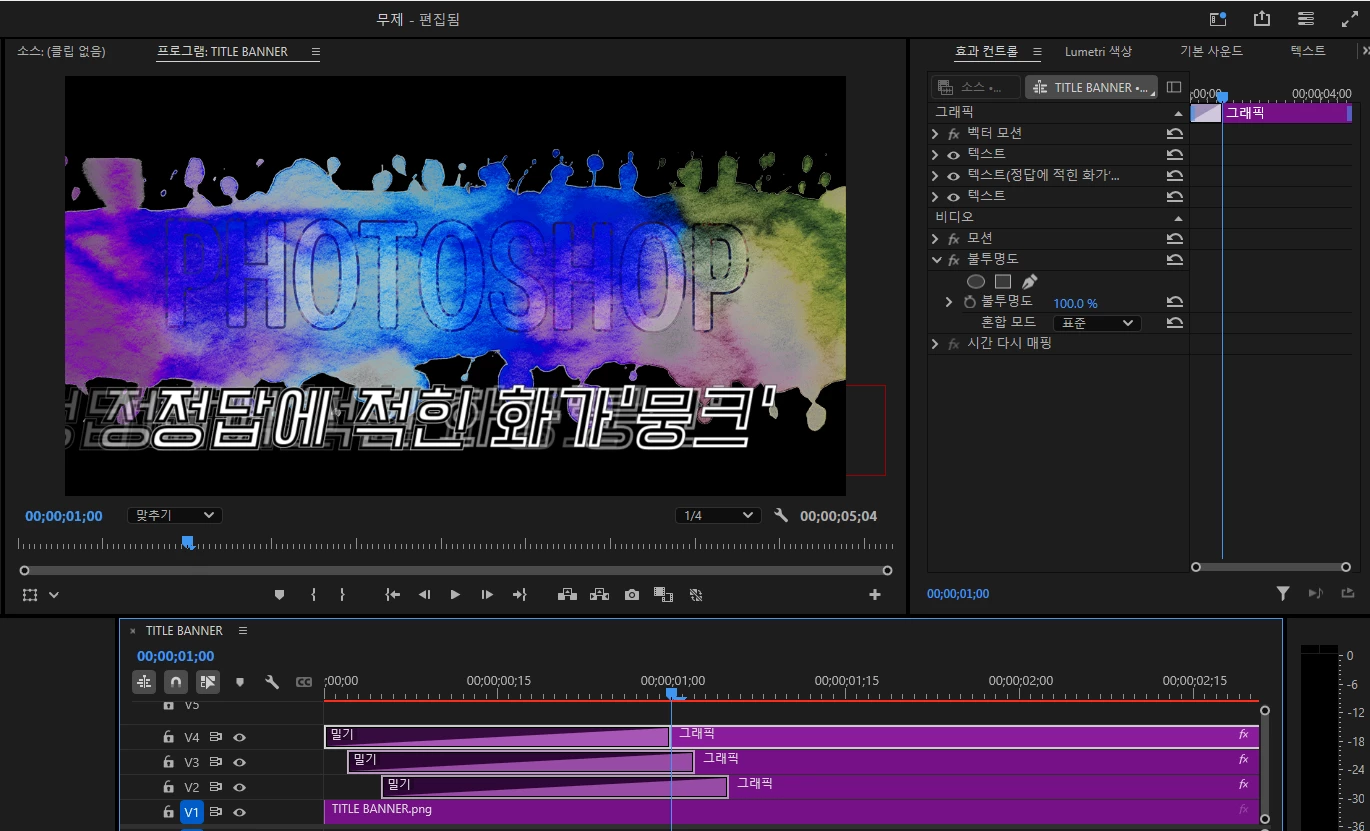Toggle linked selection in timeline
This screenshot has height=831, width=1370.
pos(208,682)
